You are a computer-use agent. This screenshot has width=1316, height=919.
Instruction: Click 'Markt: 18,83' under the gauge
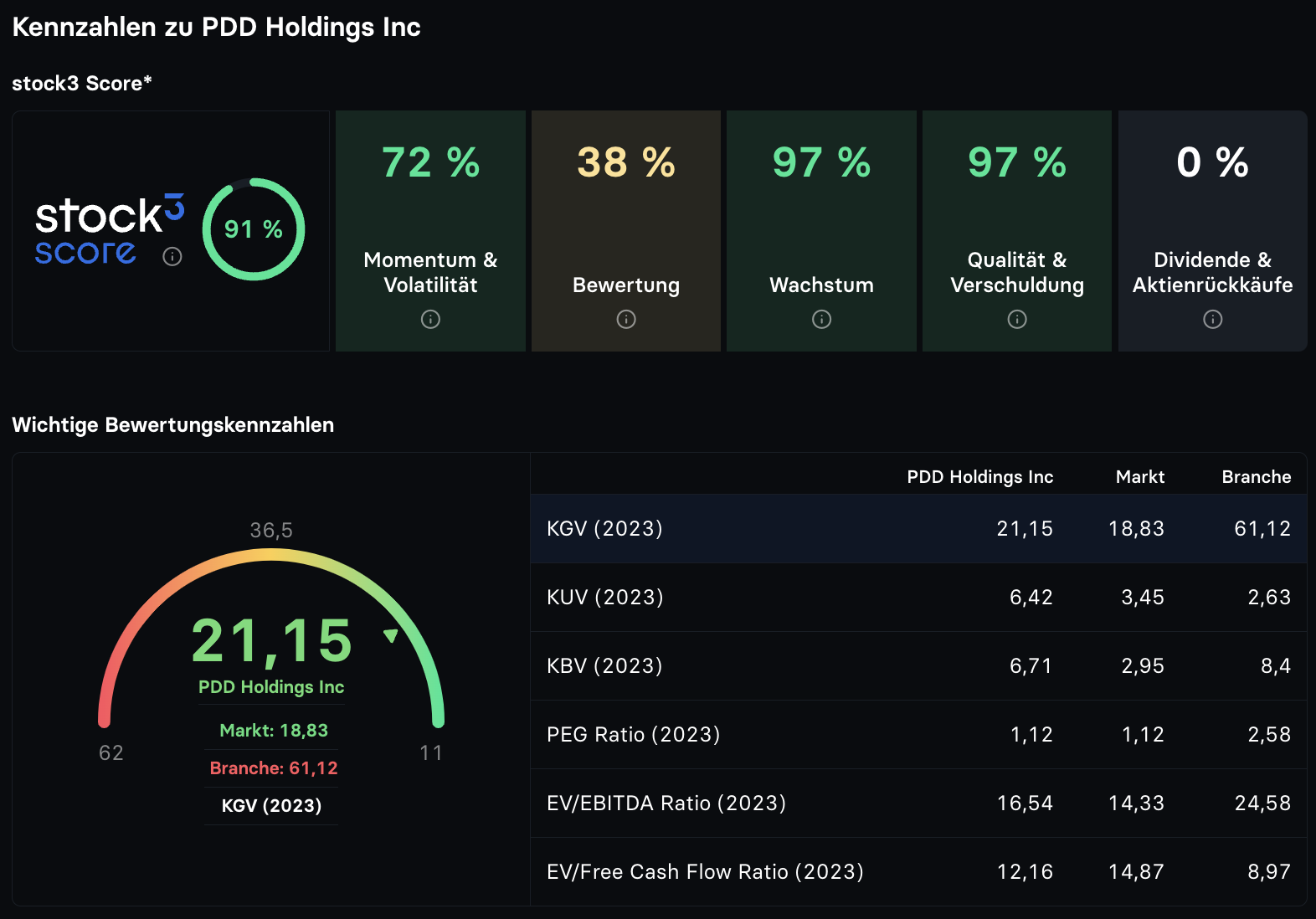click(274, 731)
